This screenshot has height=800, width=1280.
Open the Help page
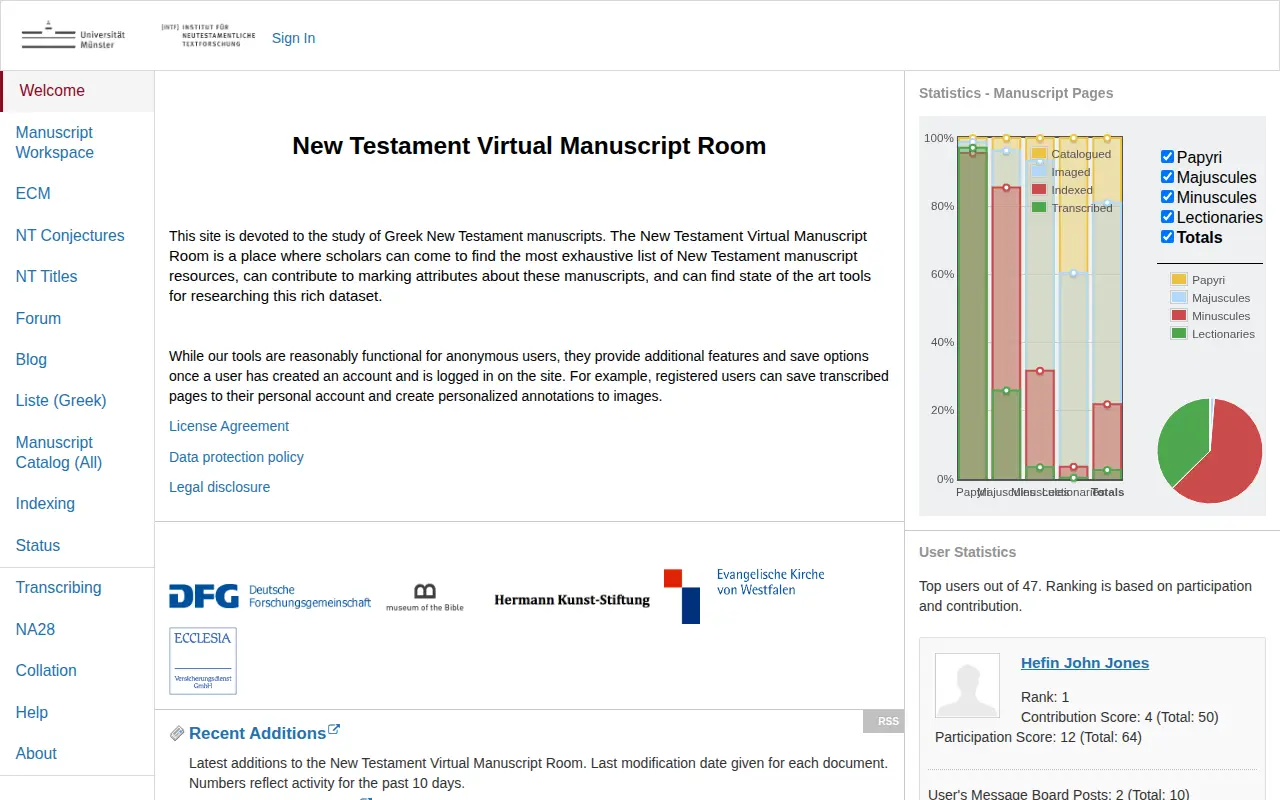[32, 713]
